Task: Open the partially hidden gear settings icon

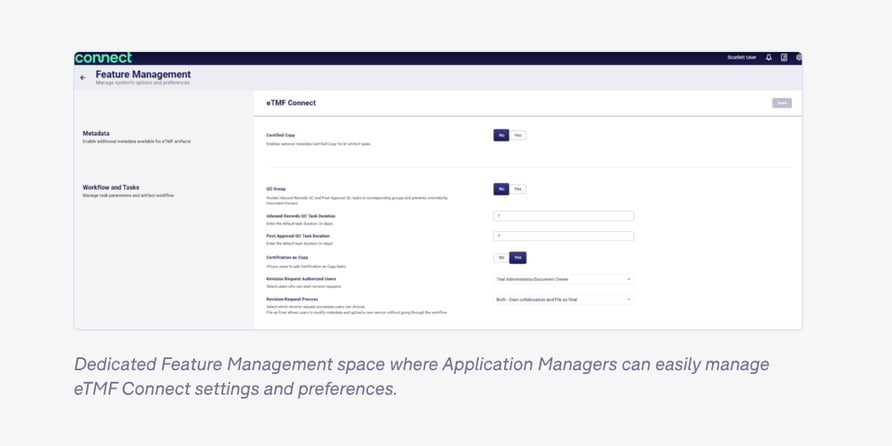Action: [799, 57]
